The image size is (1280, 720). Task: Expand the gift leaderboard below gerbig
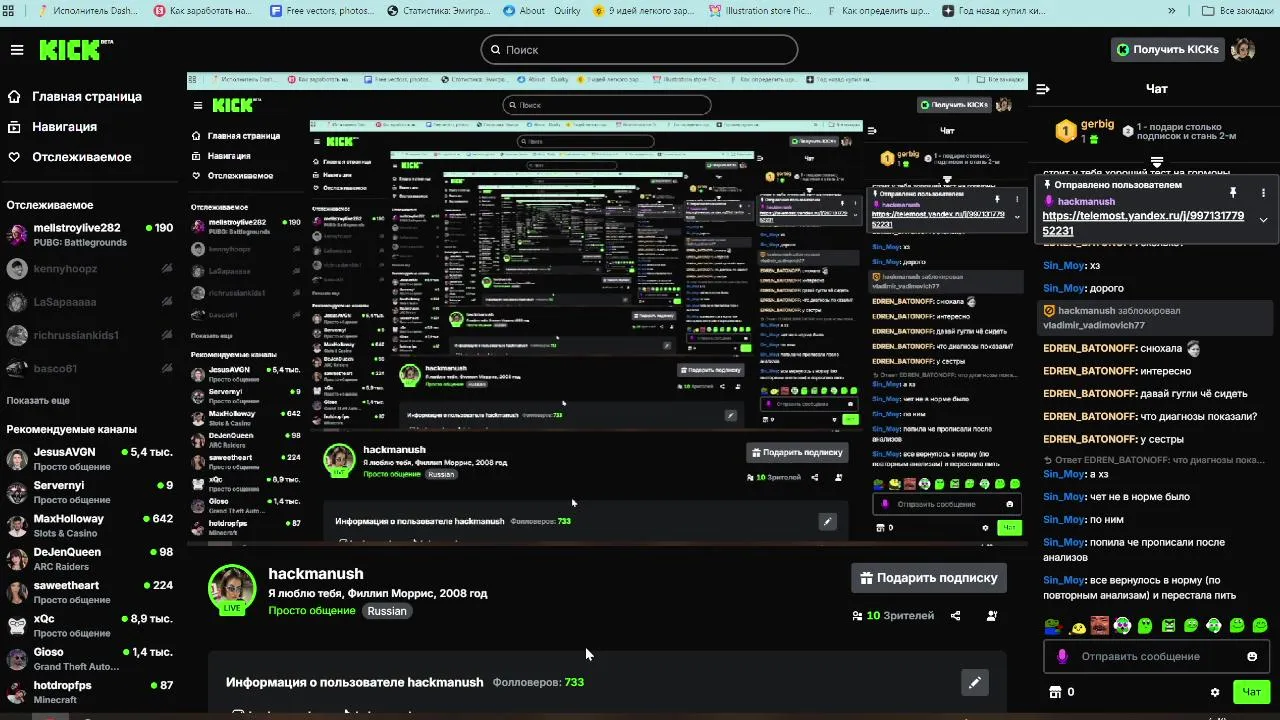[1156, 161]
